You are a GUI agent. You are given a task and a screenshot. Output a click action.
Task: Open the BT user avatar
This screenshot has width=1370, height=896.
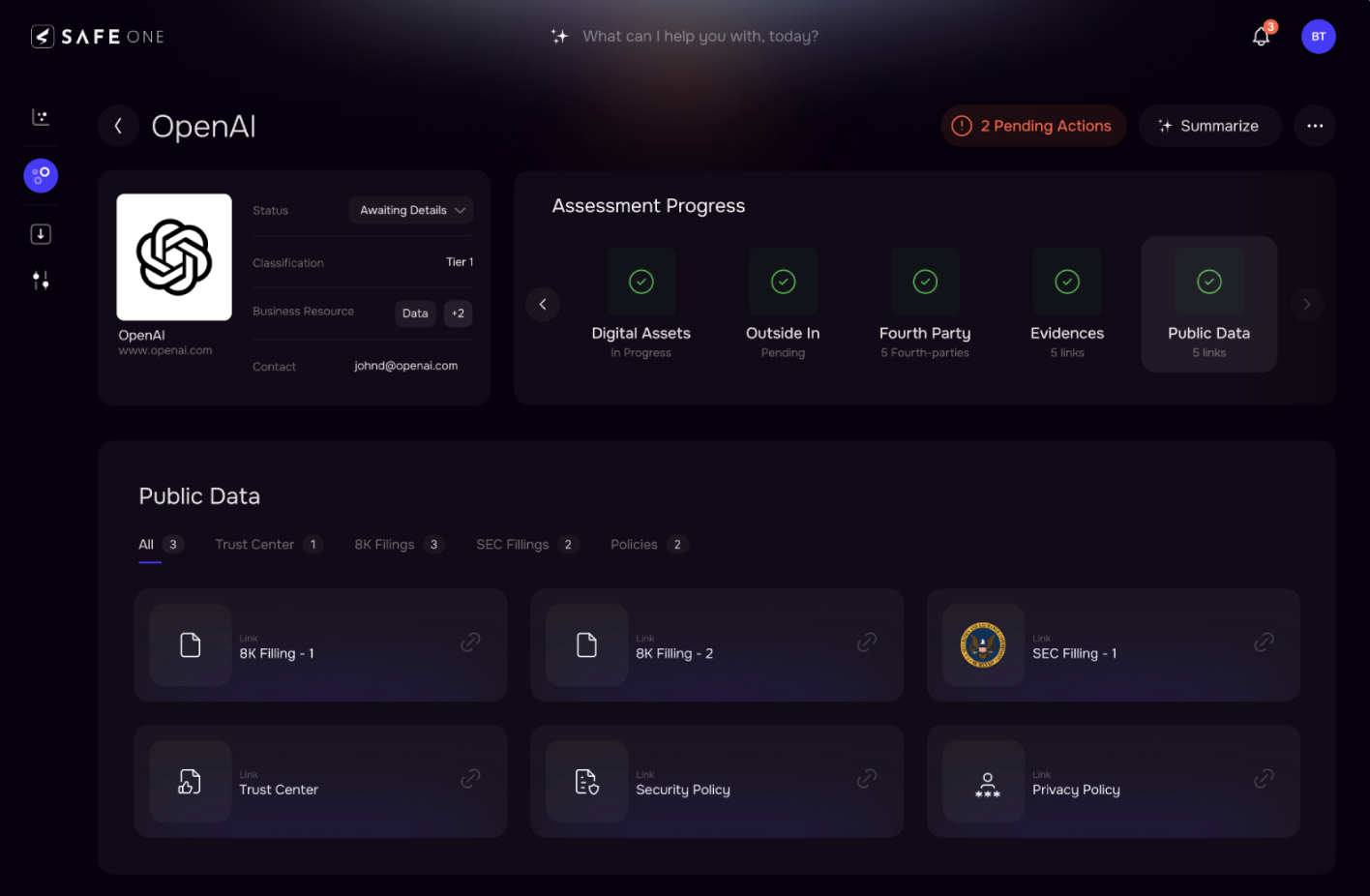(1318, 37)
